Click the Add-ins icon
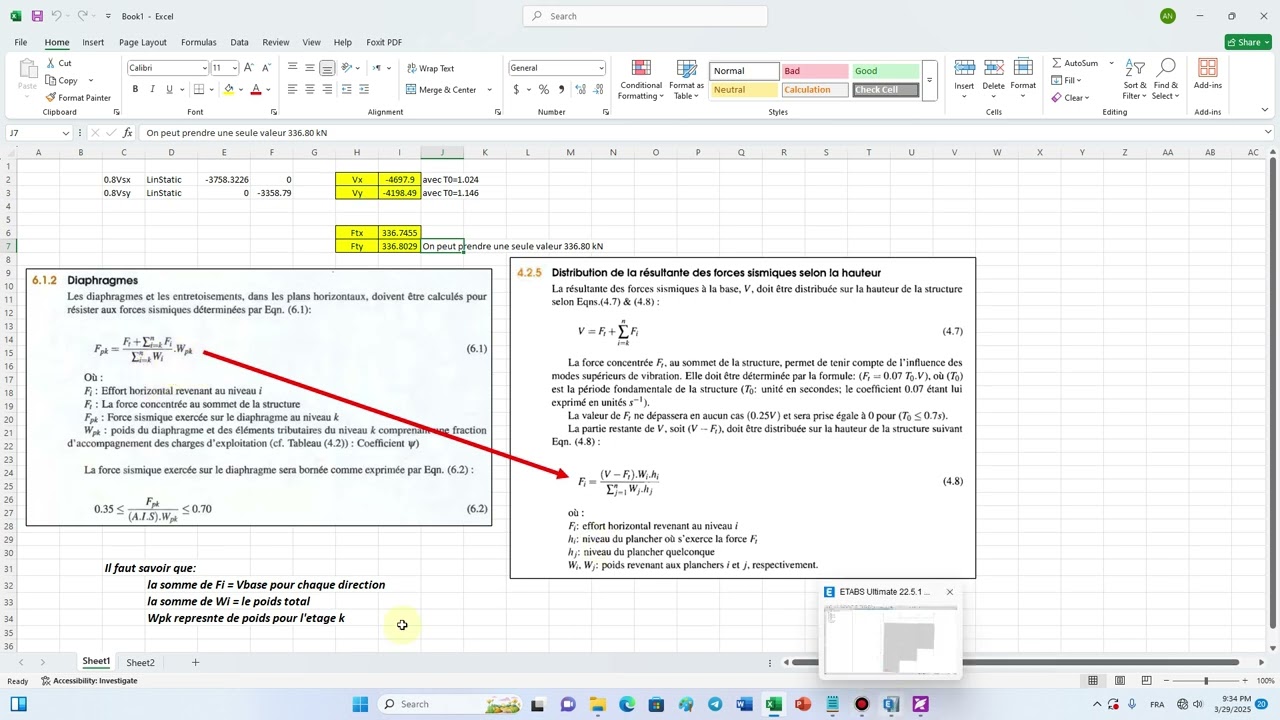Image resolution: width=1280 pixels, height=720 pixels. pos(1208,68)
